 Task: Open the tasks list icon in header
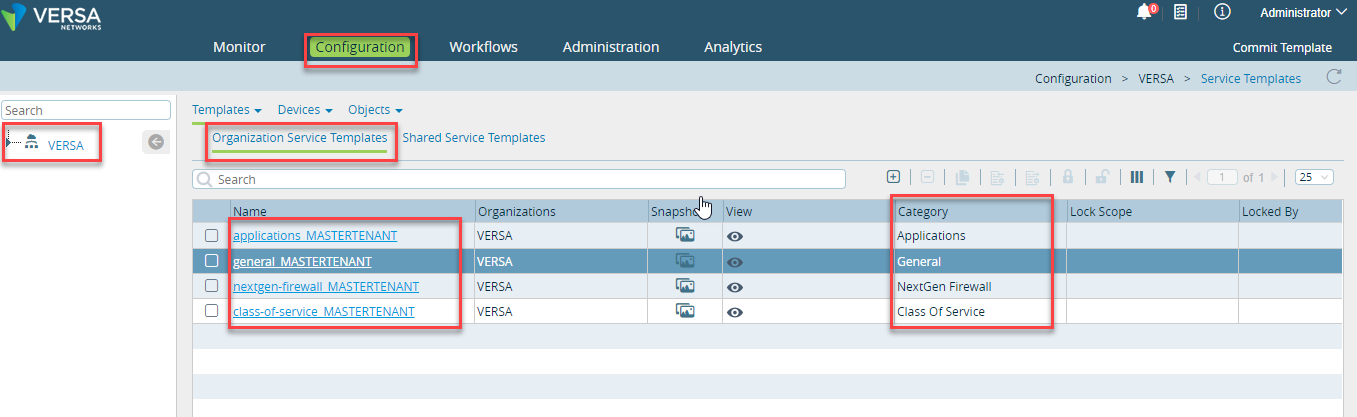[x=1181, y=12]
